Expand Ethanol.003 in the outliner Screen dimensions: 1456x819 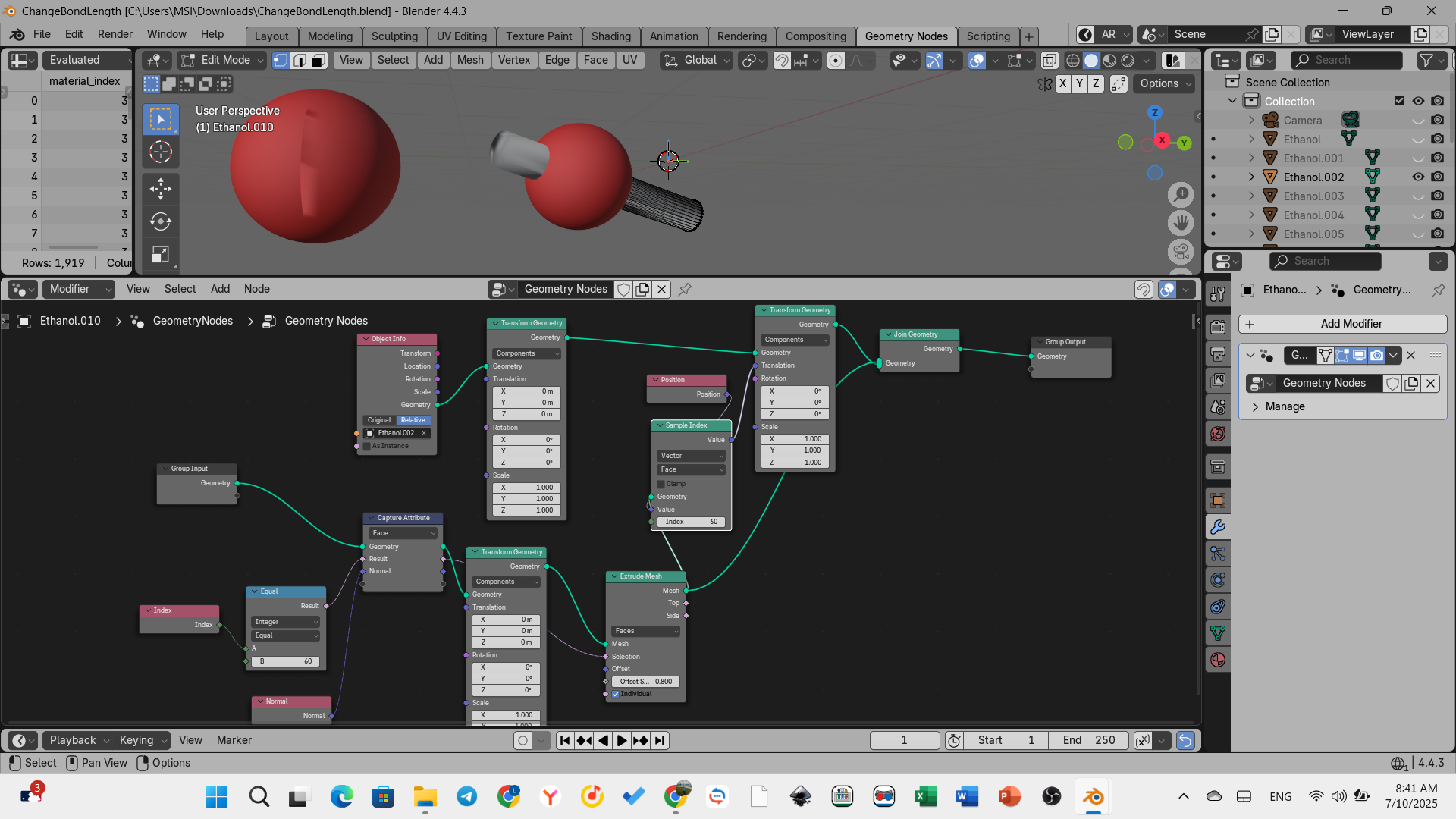pyautogui.click(x=1251, y=196)
